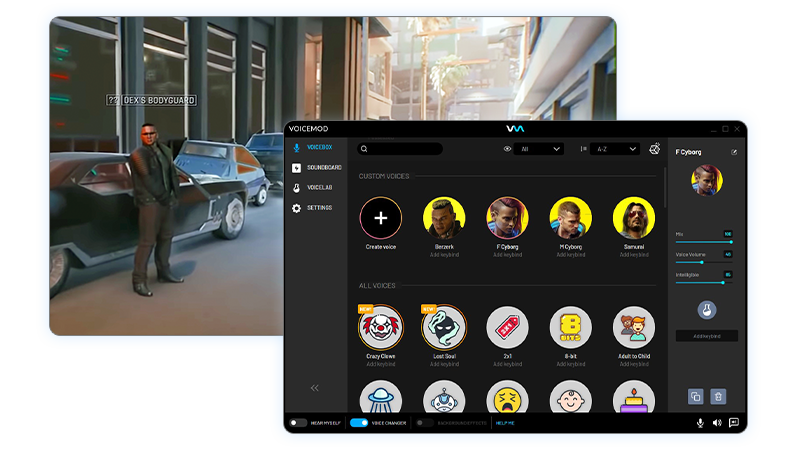This screenshot has width=800, height=450.
Task: Toggle the Hear Myself switch
Action: (x=297, y=423)
